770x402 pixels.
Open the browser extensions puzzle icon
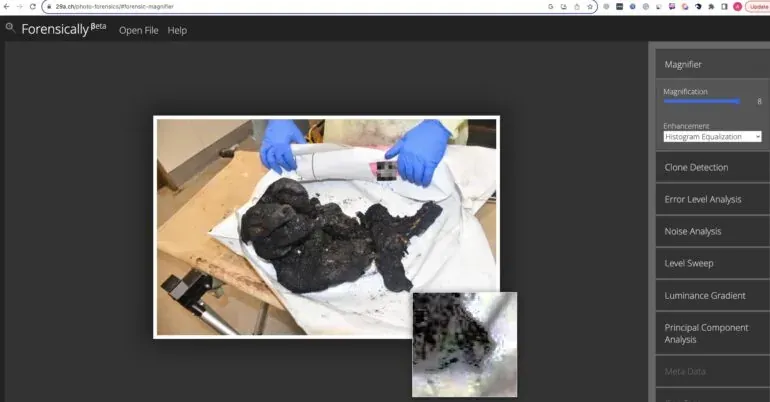[x=711, y=6]
